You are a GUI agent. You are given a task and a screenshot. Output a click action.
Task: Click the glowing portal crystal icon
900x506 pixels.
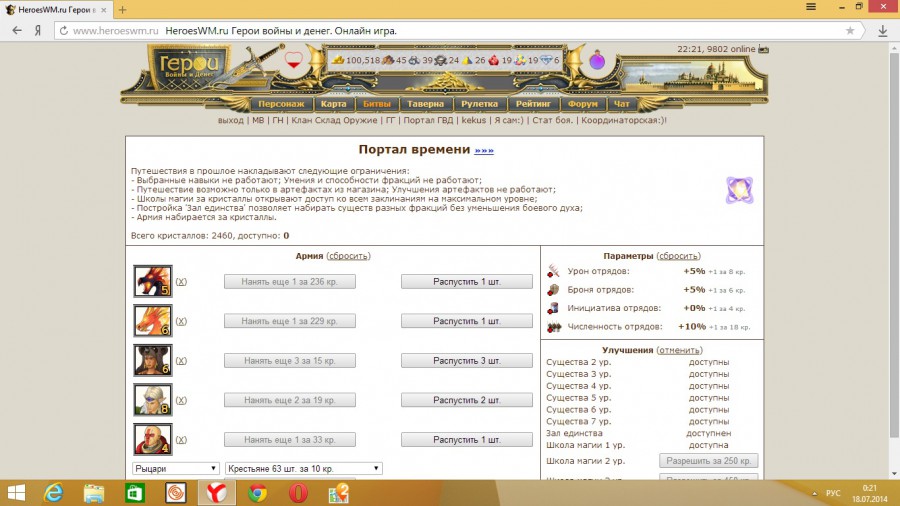click(739, 190)
